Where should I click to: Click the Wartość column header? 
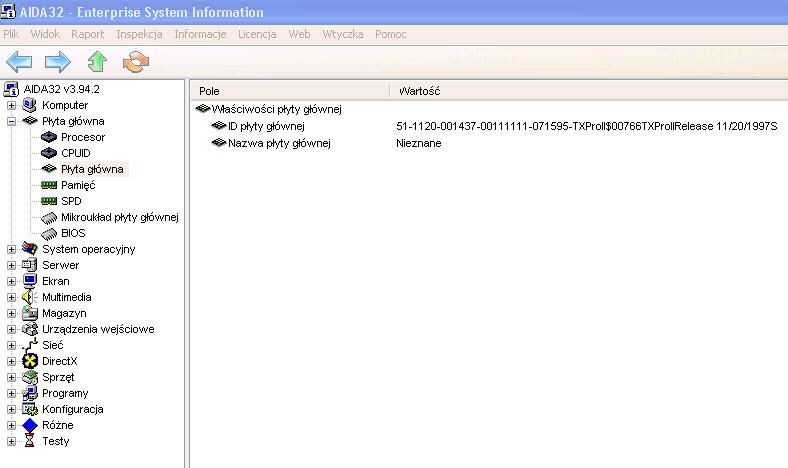pos(589,91)
